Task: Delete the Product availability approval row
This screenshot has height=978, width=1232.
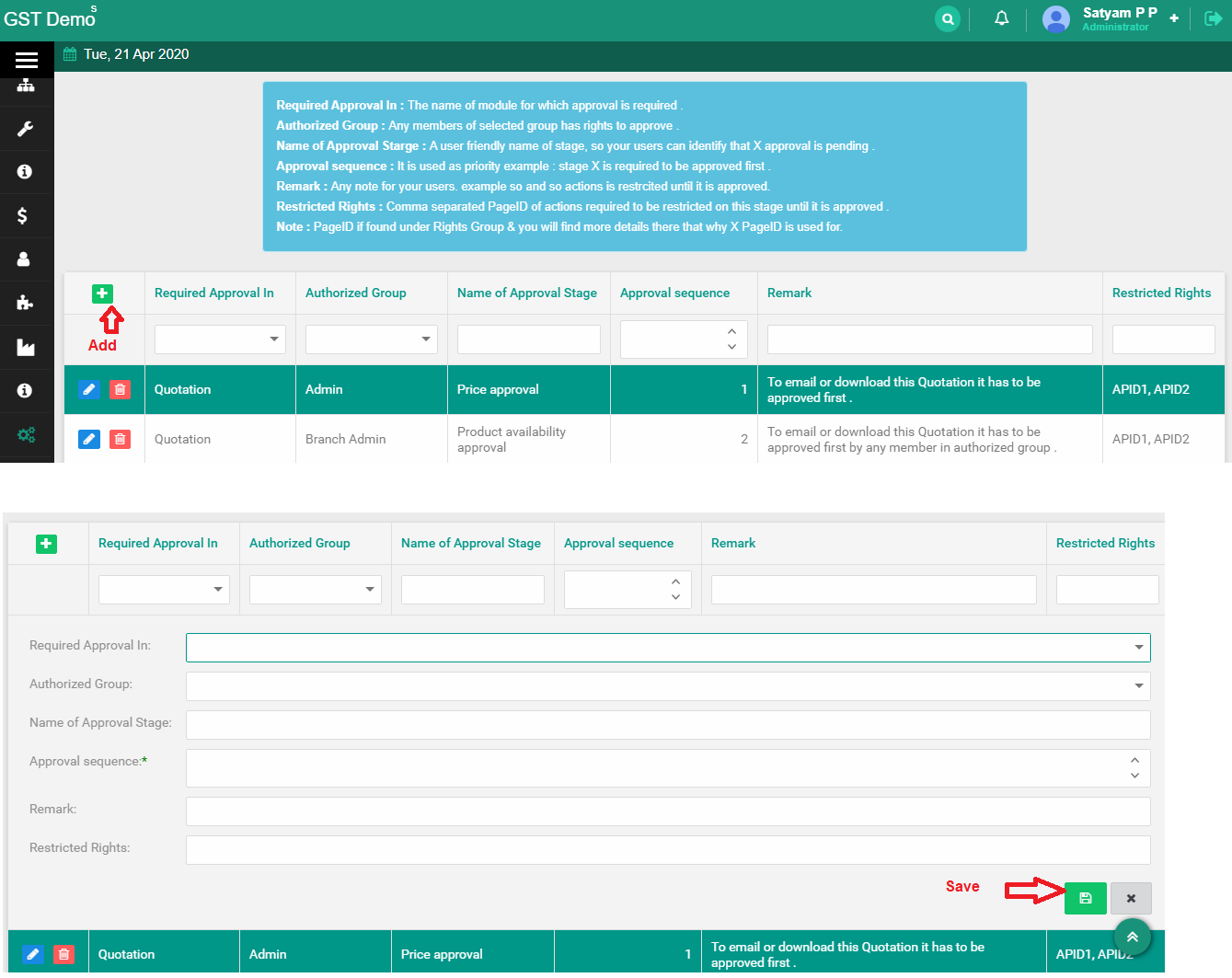Action: click(120, 439)
